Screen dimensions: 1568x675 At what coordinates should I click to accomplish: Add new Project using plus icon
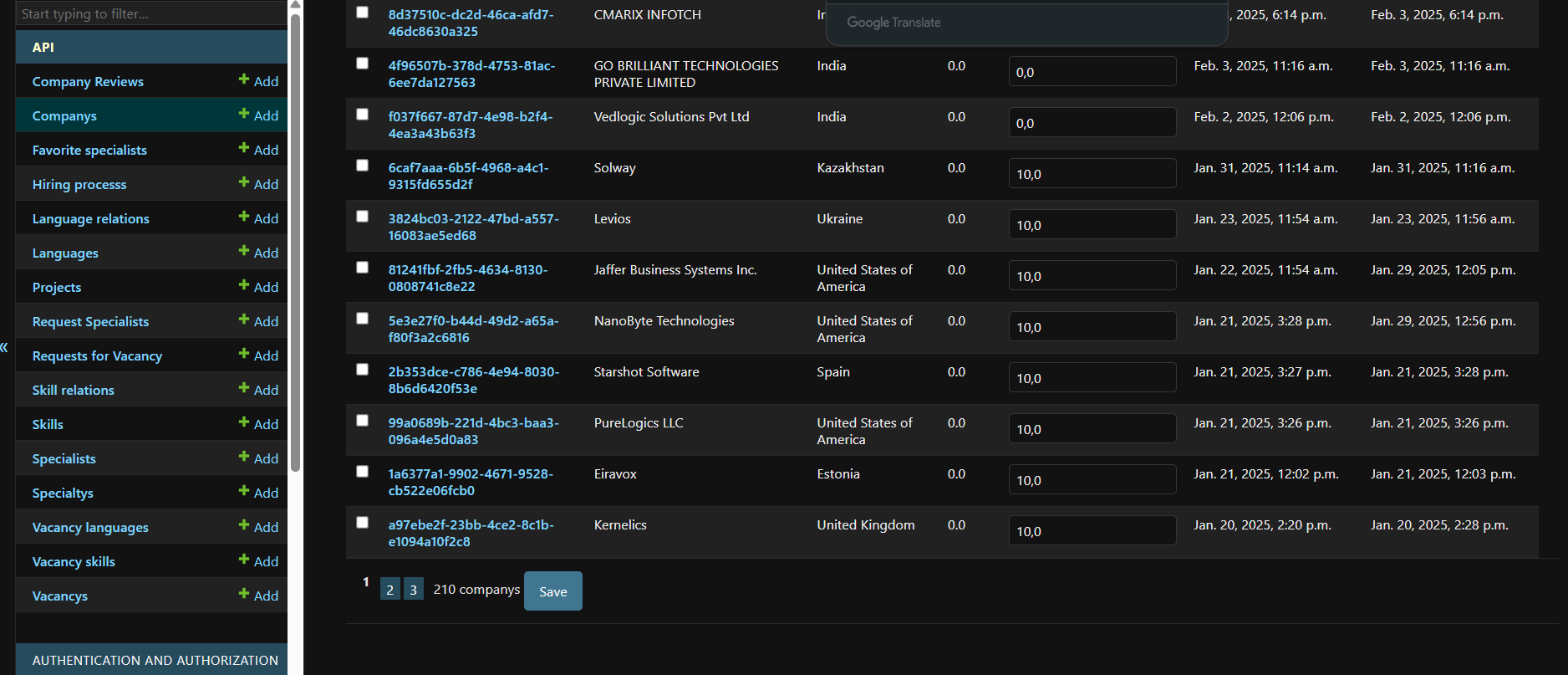click(244, 285)
